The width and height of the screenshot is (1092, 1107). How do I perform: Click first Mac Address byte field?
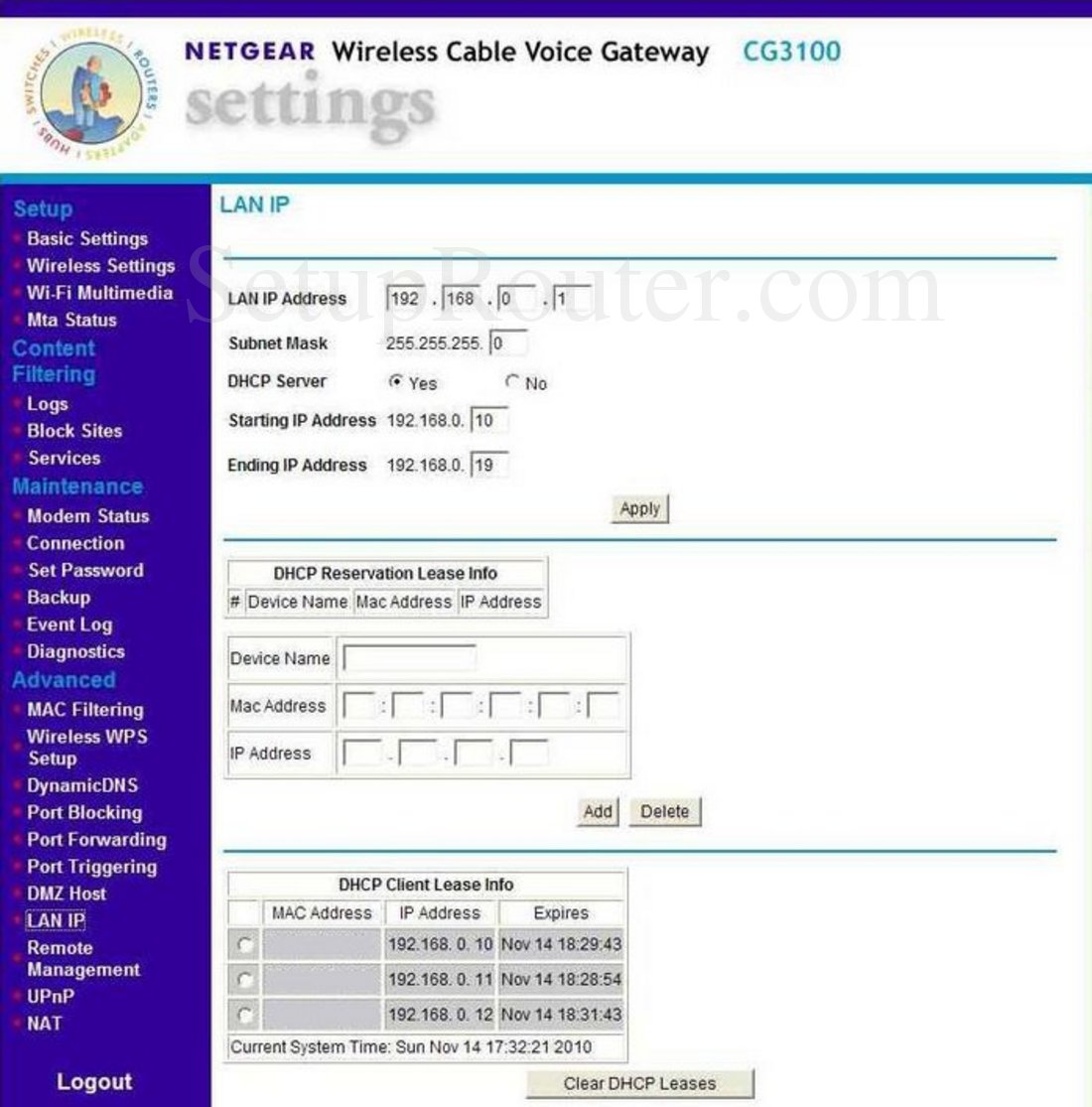point(358,706)
